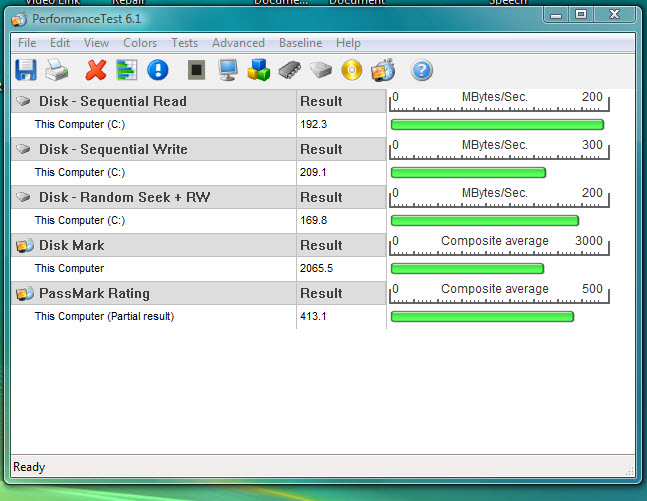This screenshot has width=647, height=501.
Task: Click the icon beside Disk Mark heading
Action: click(25, 245)
